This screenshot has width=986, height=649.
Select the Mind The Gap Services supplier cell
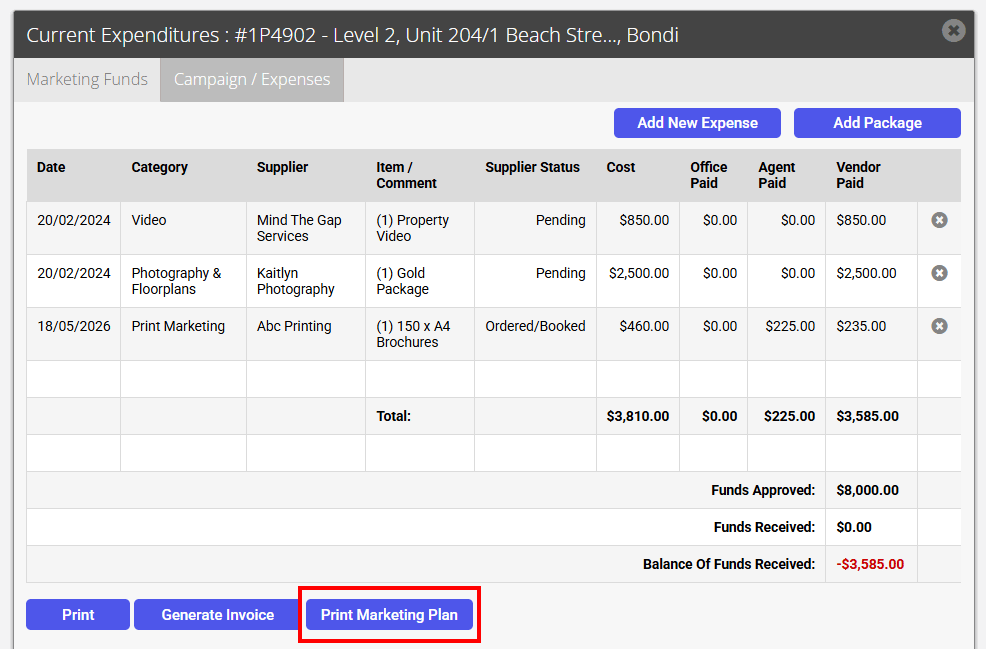306,228
